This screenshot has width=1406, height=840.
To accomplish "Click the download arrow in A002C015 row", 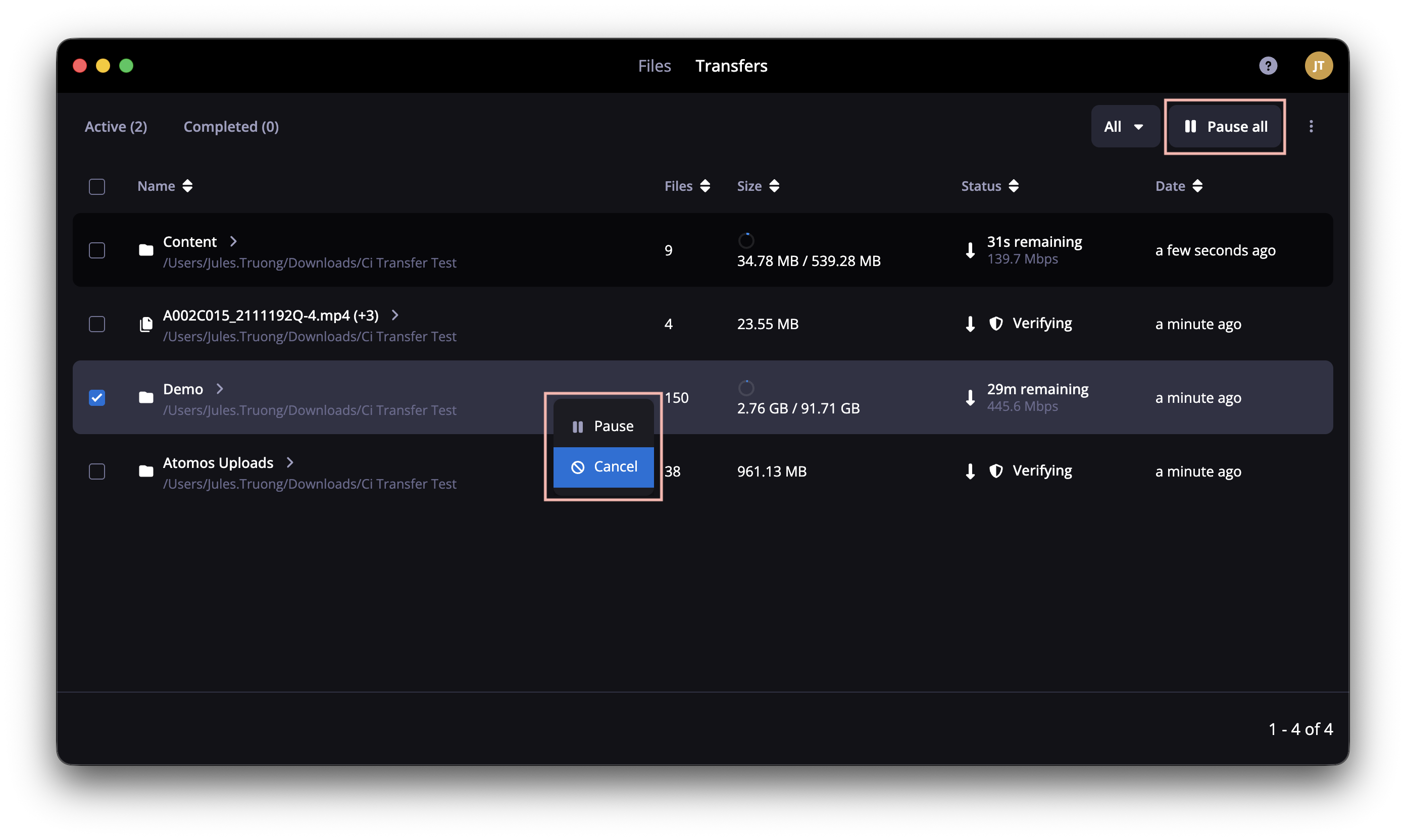I will pyautogui.click(x=970, y=324).
